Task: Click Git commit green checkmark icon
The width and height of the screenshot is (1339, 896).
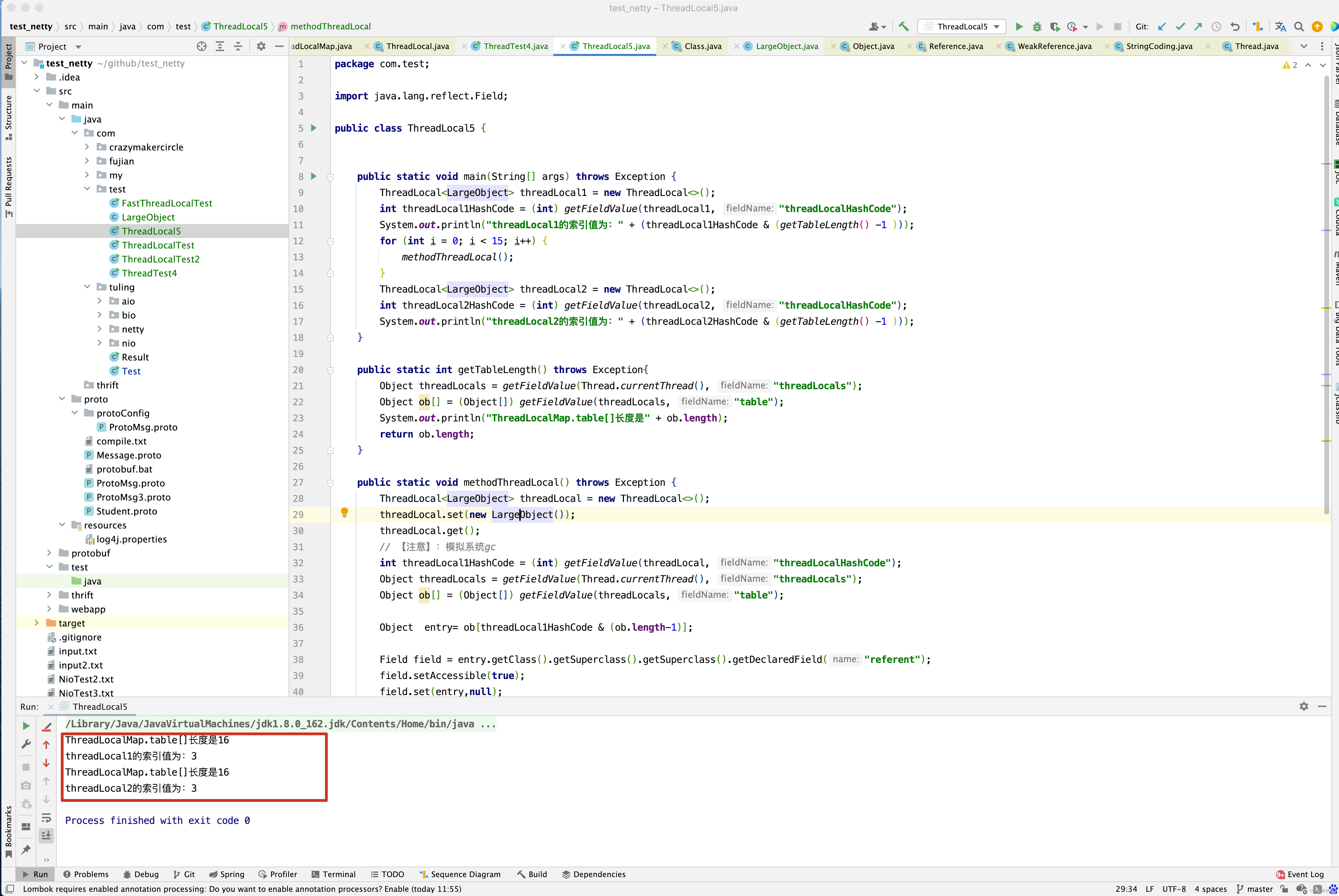Action: pos(1179,26)
